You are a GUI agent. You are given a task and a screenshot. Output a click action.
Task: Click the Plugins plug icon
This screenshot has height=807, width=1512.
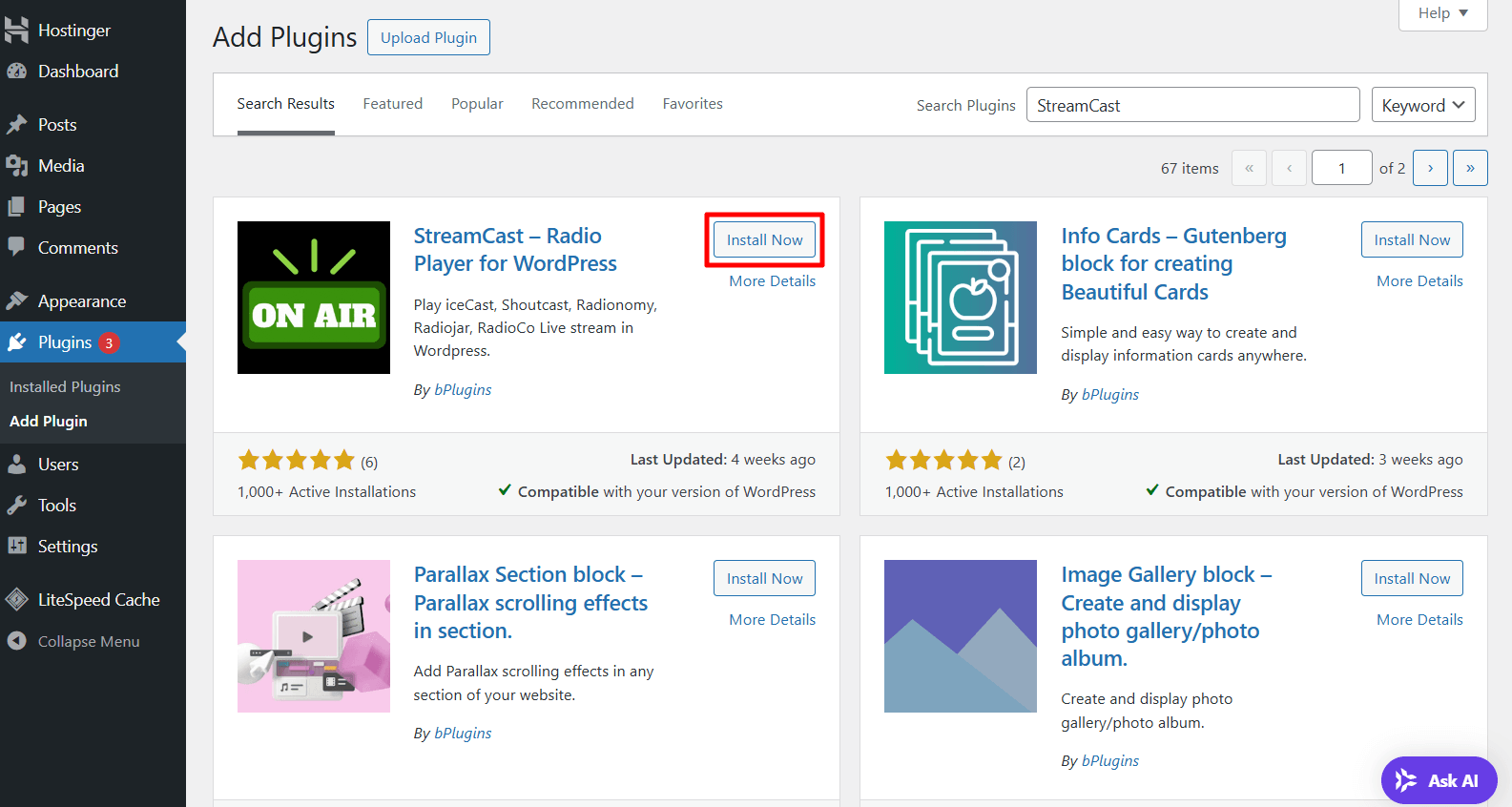click(x=16, y=342)
